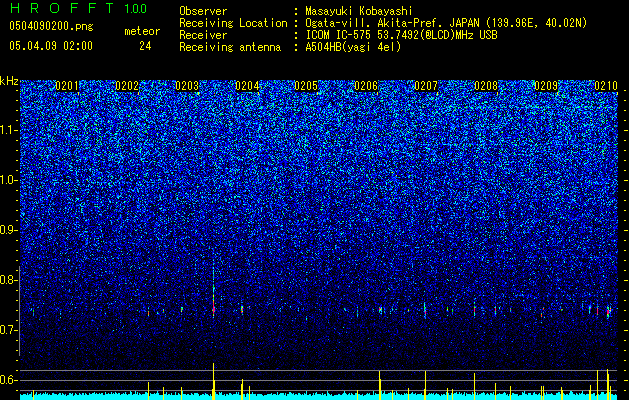The image size is (629, 400).
Task: Click the 0208 time marker
Action: [x=486, y=86]
